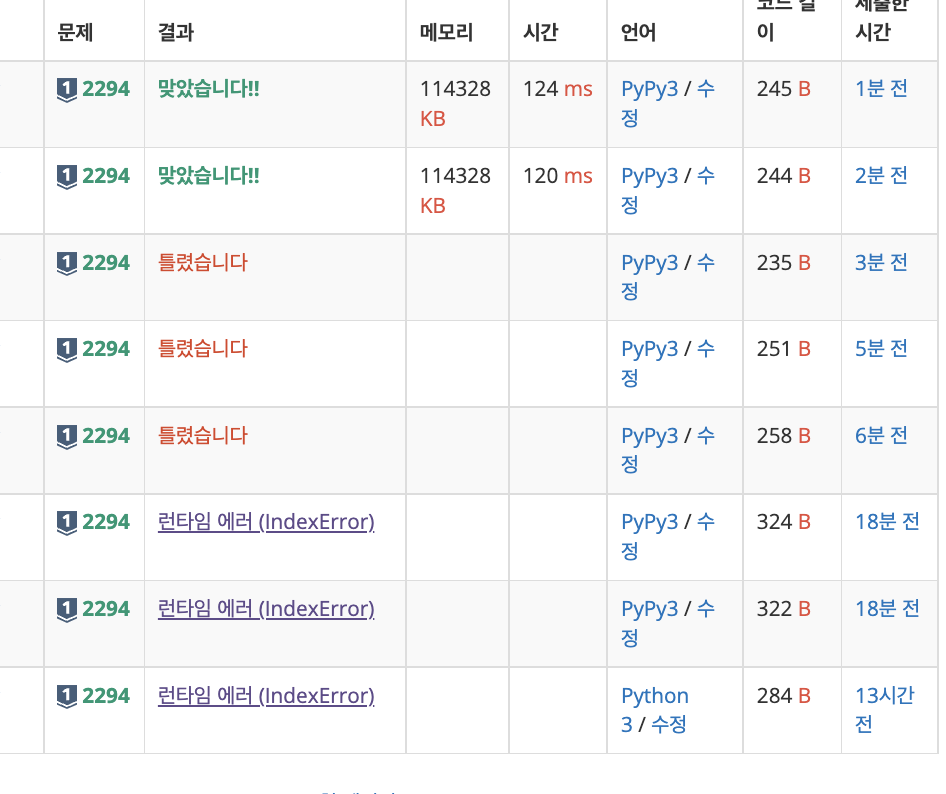This screenshot has width=946, height=794.
Task: View PyPy3 source of the 245 B submission
Action: pos(650,89)
